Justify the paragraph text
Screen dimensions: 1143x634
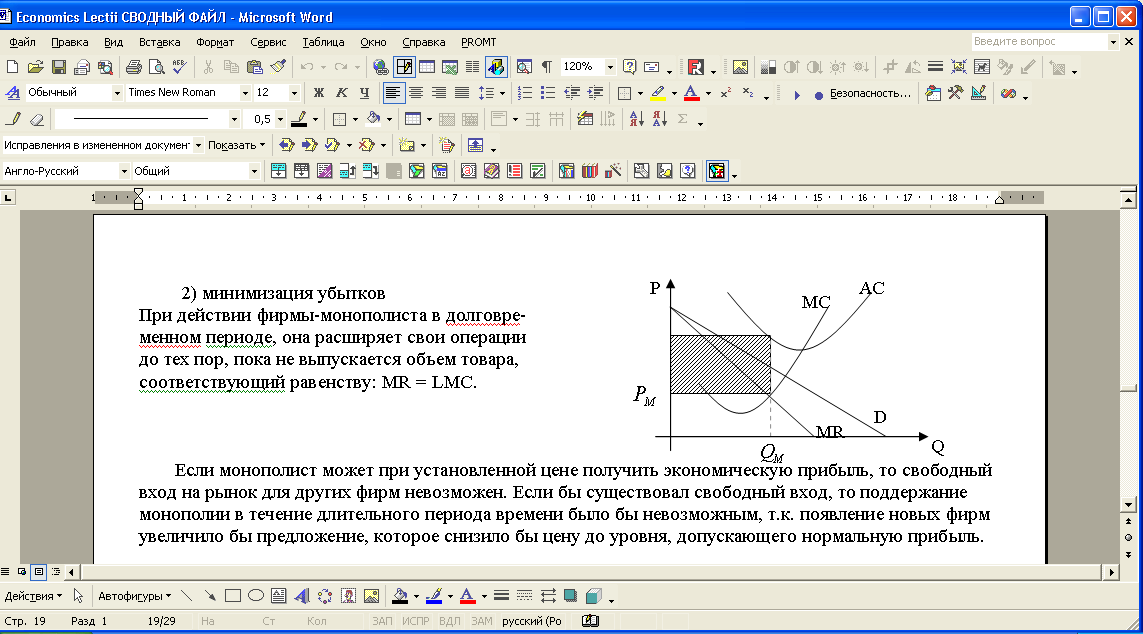(462, 93)
